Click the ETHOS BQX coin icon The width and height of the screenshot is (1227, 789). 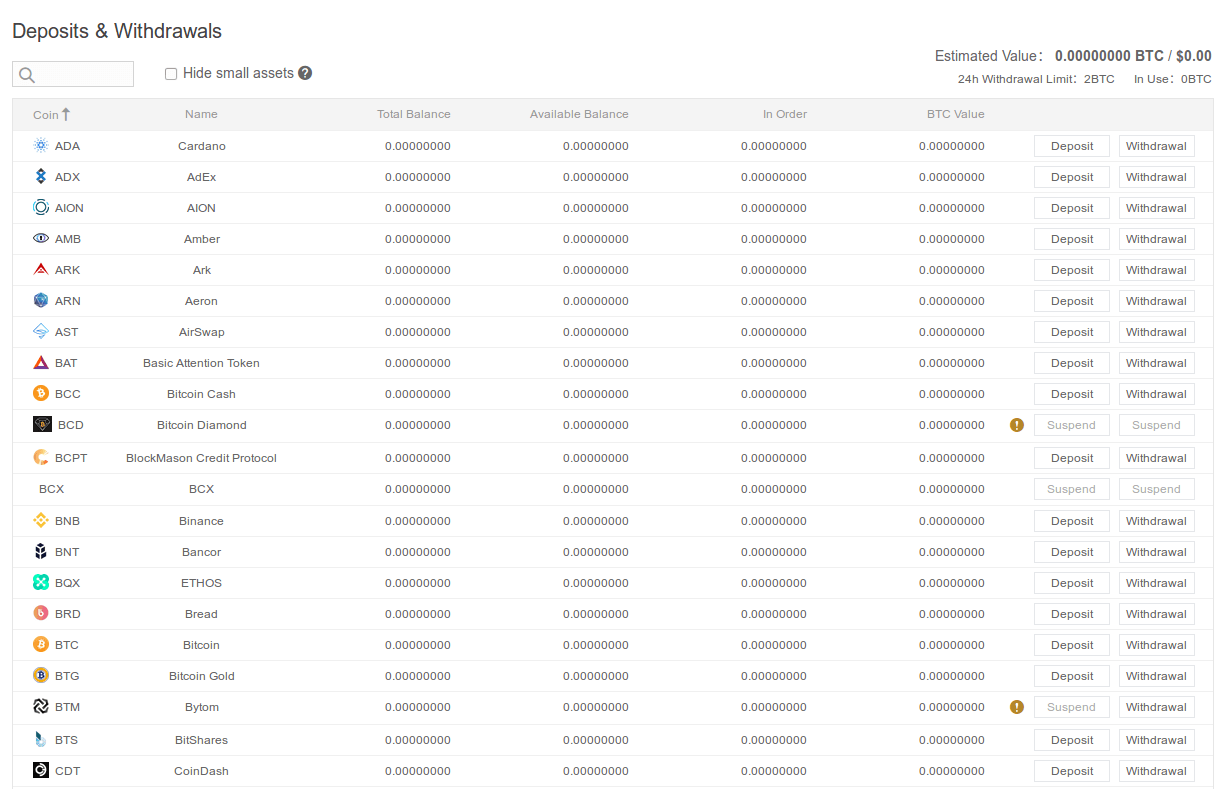point(41,583)
